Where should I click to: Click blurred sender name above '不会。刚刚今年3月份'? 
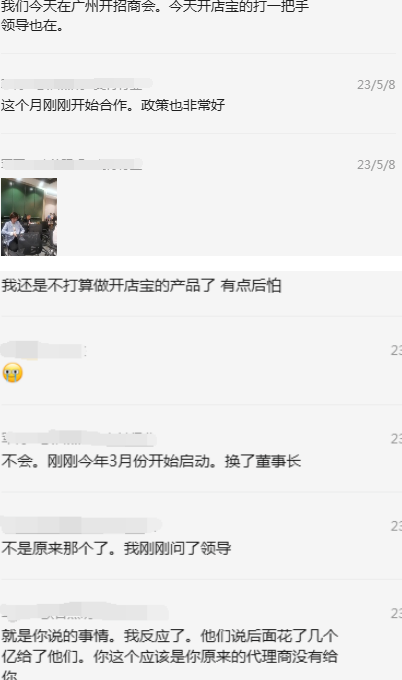coord(78,438)
